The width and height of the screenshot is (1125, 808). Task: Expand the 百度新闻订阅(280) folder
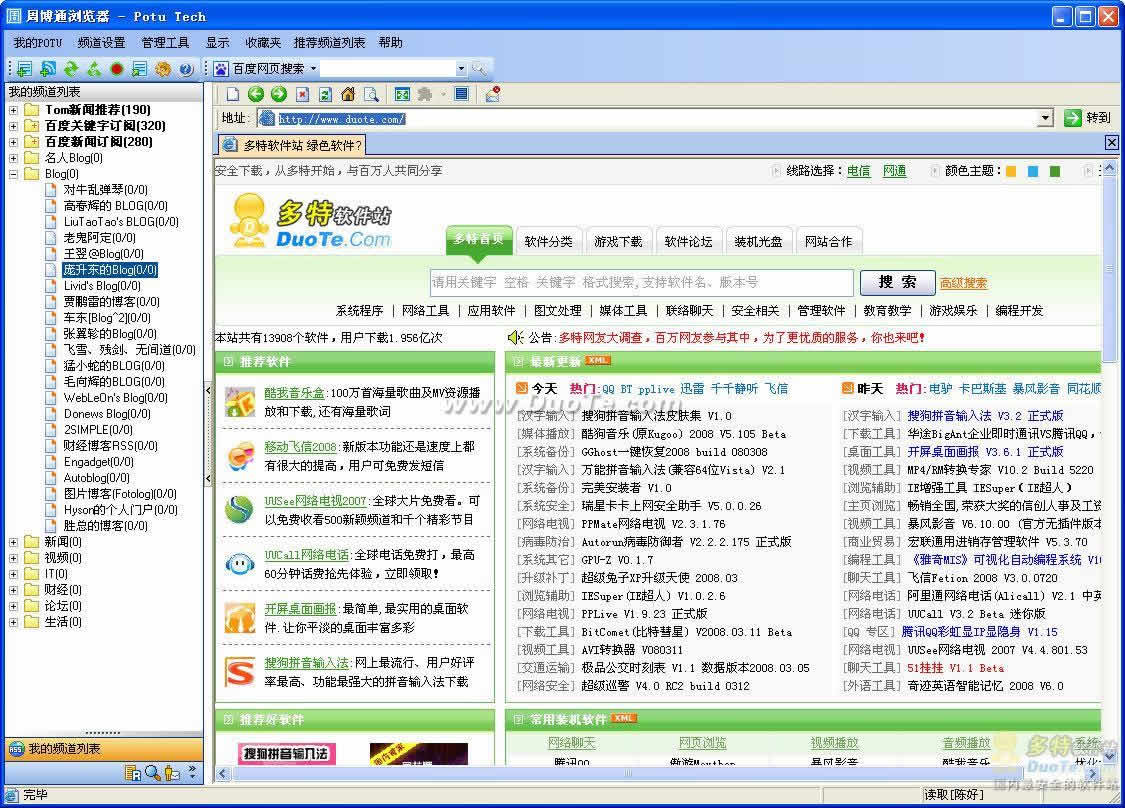click(14, 142)
